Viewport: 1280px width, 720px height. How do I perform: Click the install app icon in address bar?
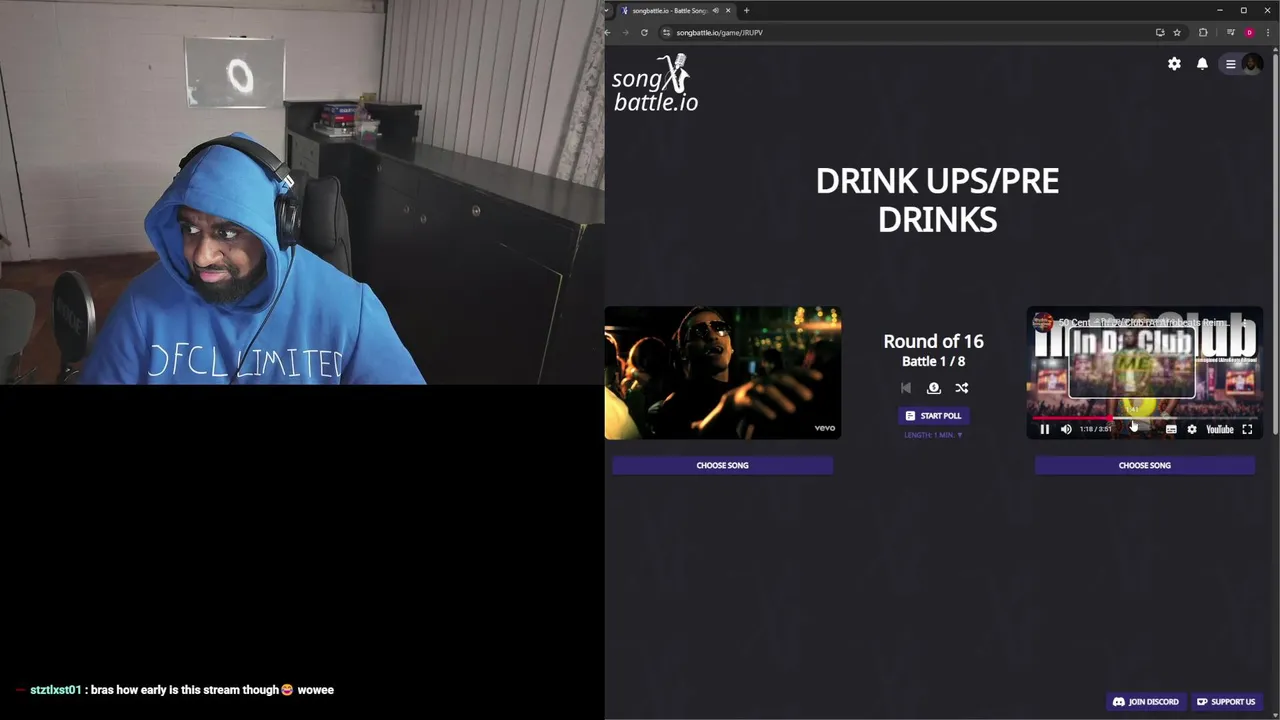point(1160,32)
